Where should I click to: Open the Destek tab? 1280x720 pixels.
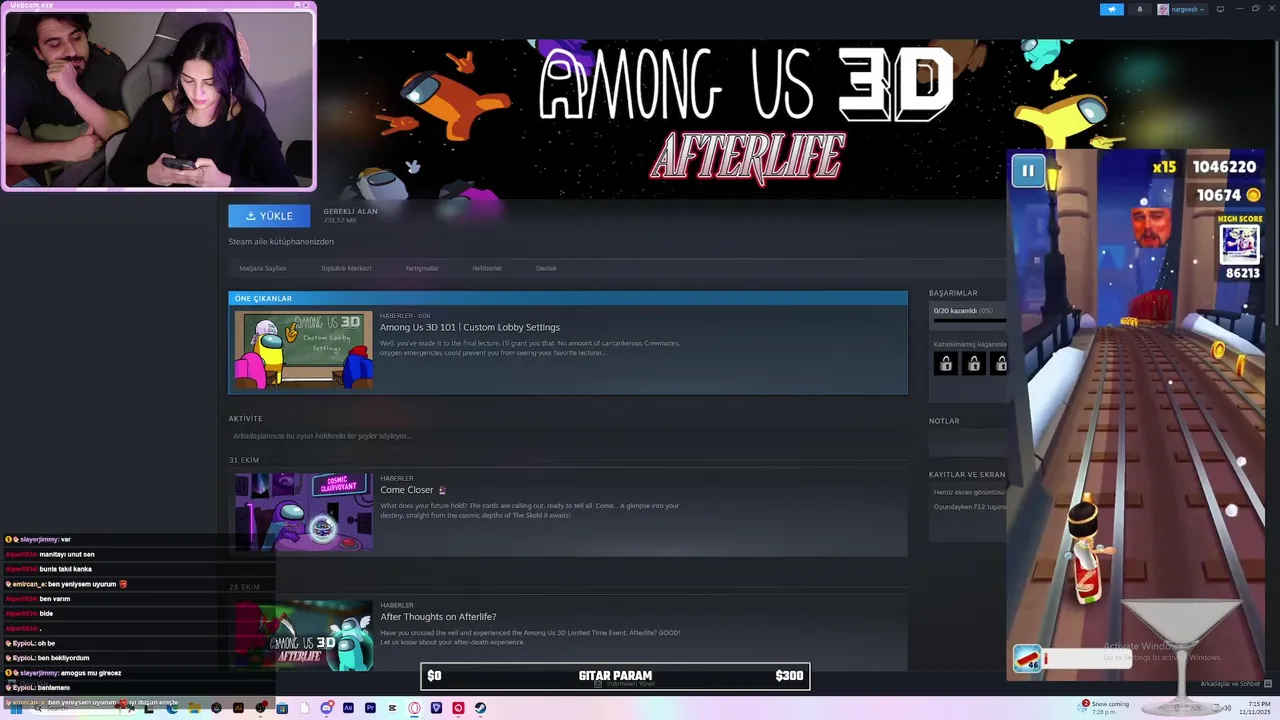[x=546, y=268]
